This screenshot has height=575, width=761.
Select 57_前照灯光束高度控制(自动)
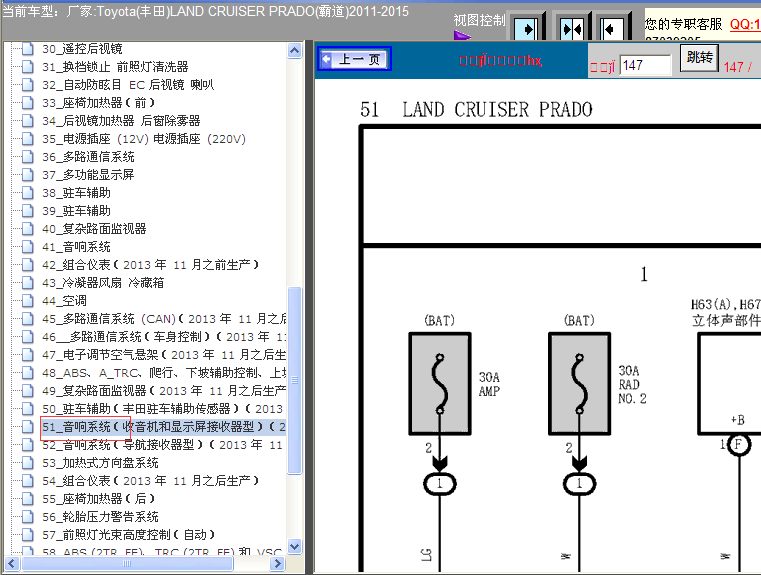pyautogui.click(x=129, y=534)
